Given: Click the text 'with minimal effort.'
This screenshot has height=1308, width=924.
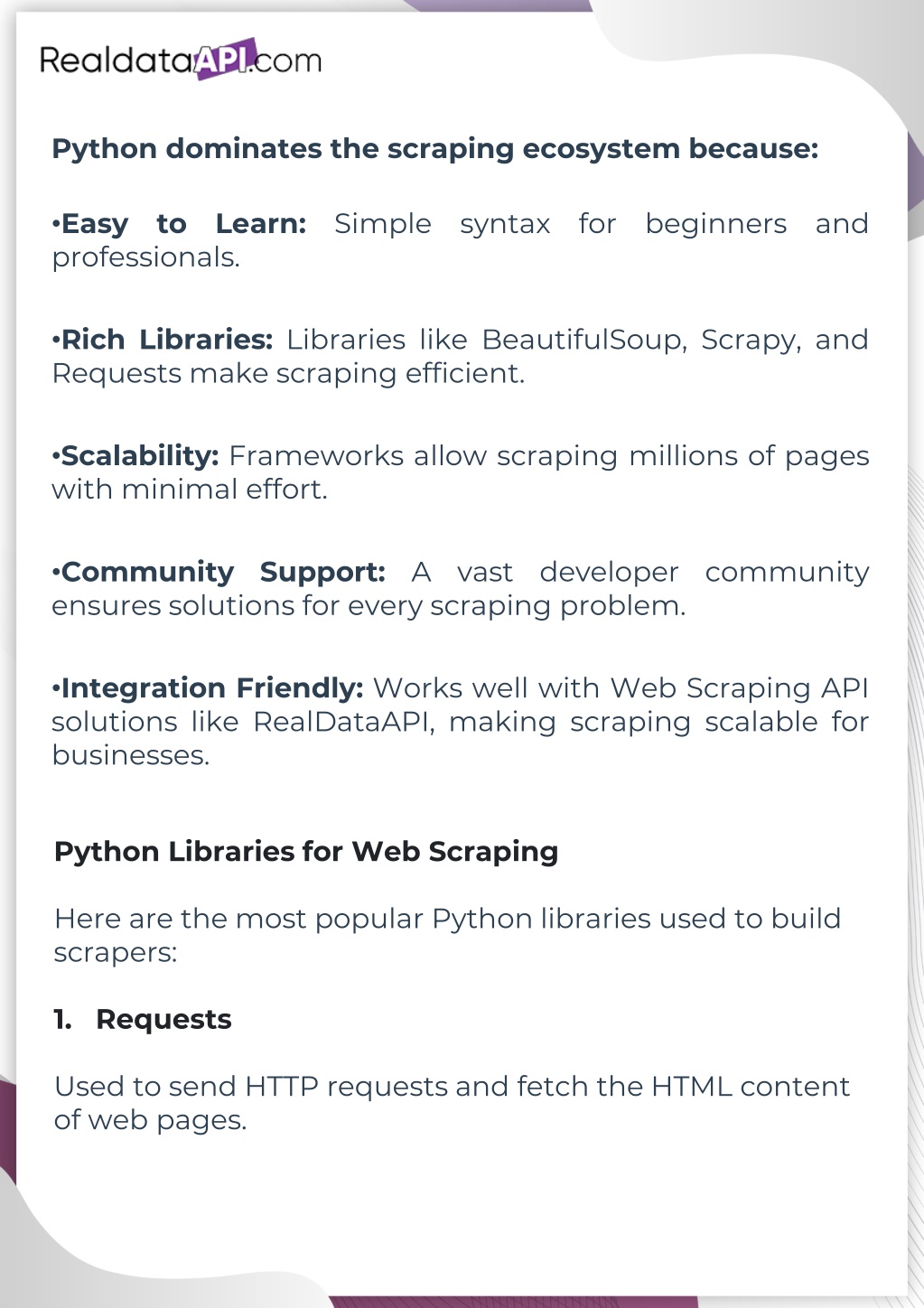Looking at the screenshot, I should (189, 490).
